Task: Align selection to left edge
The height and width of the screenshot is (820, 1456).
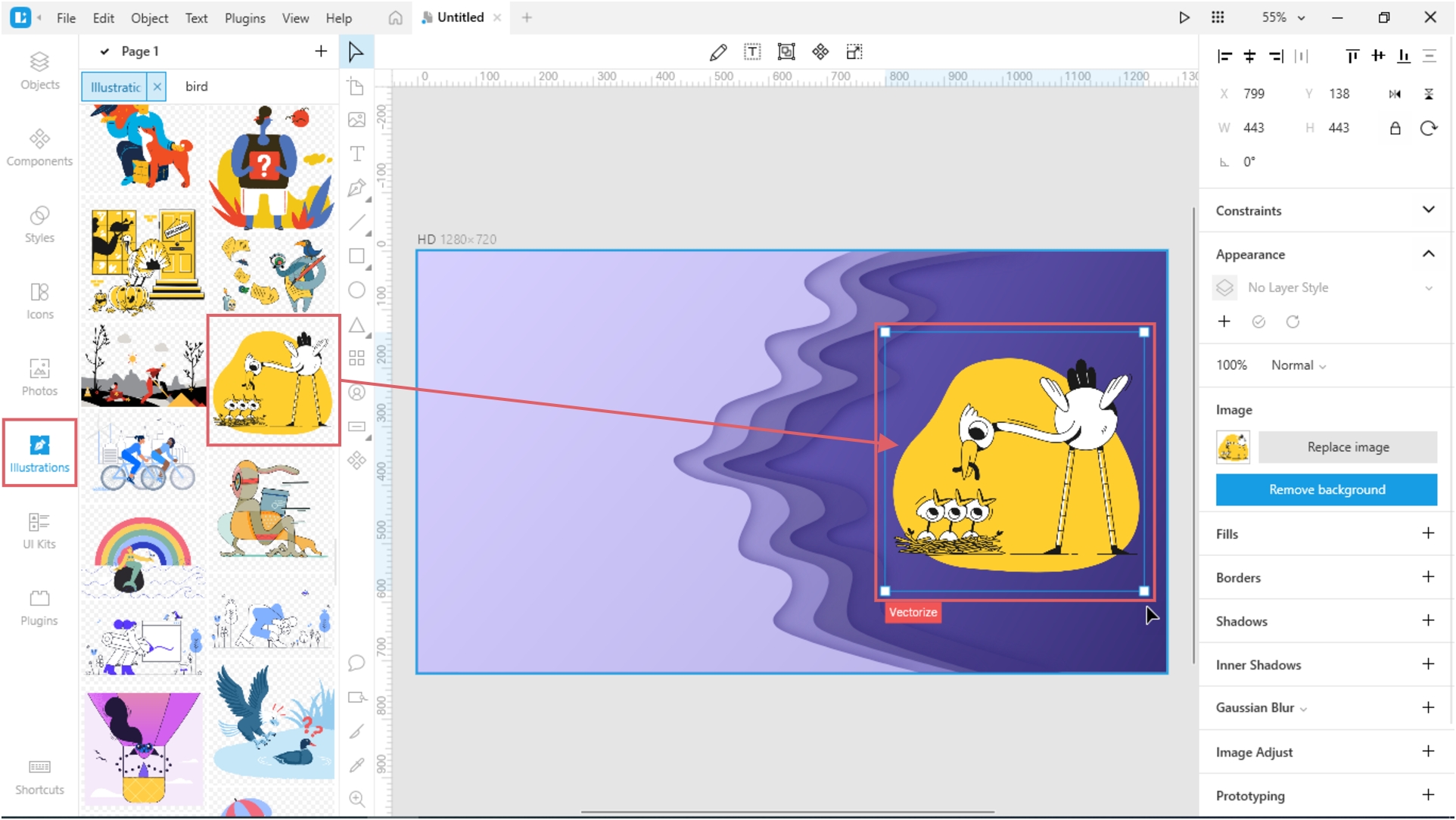Action: click(x=1224, y=56)
